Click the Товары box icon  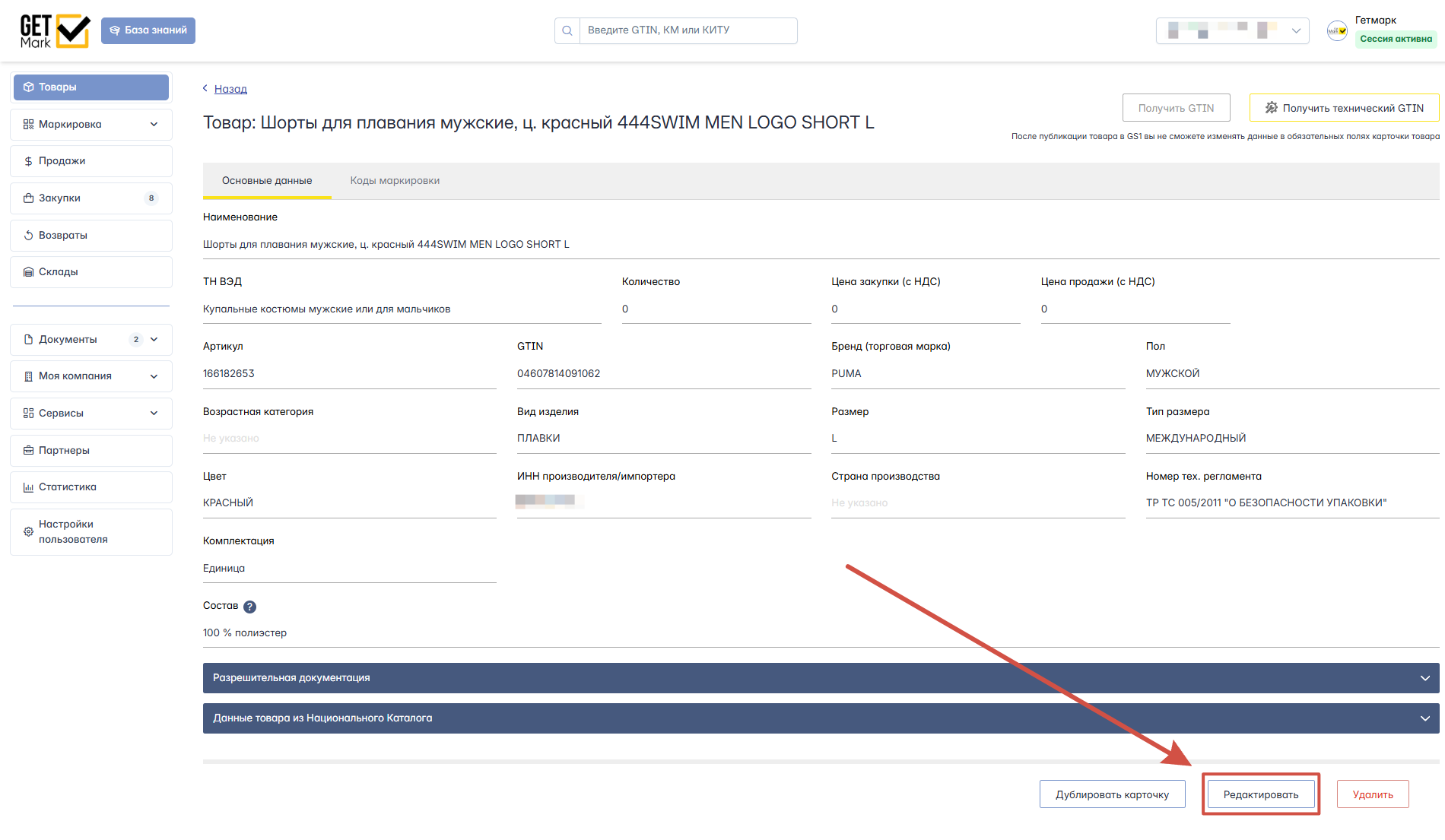pos(28,87)
